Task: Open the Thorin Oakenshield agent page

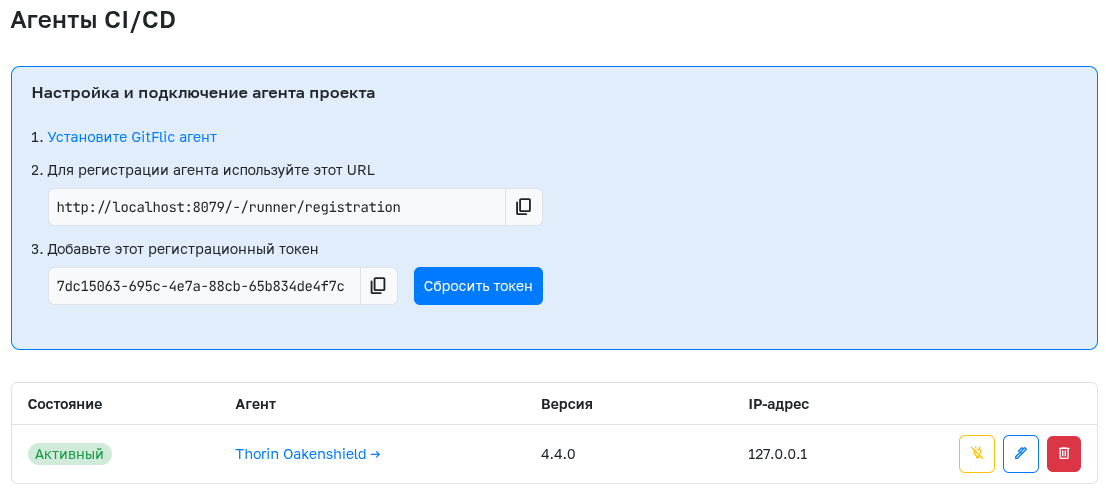Action: [307, 454]
